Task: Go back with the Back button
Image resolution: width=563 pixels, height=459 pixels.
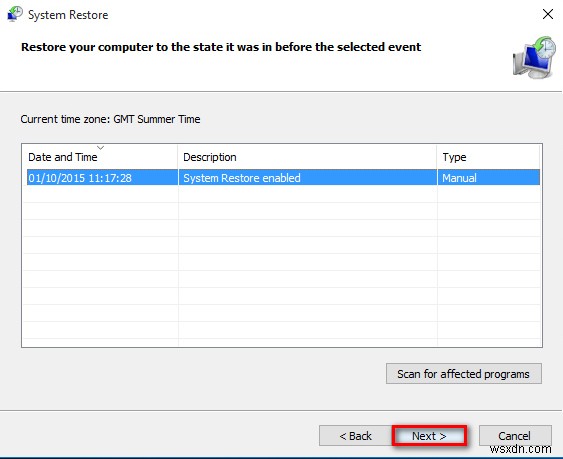Action: [355, 436]
